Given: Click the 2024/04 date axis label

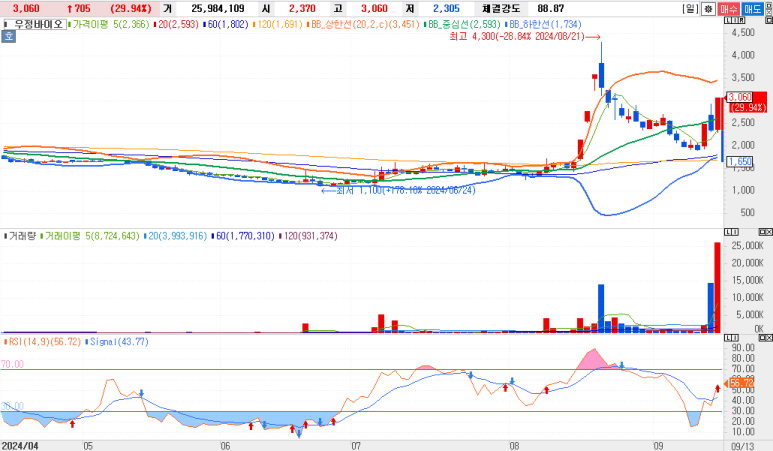Looking at the screenshot, I should 20,446.
